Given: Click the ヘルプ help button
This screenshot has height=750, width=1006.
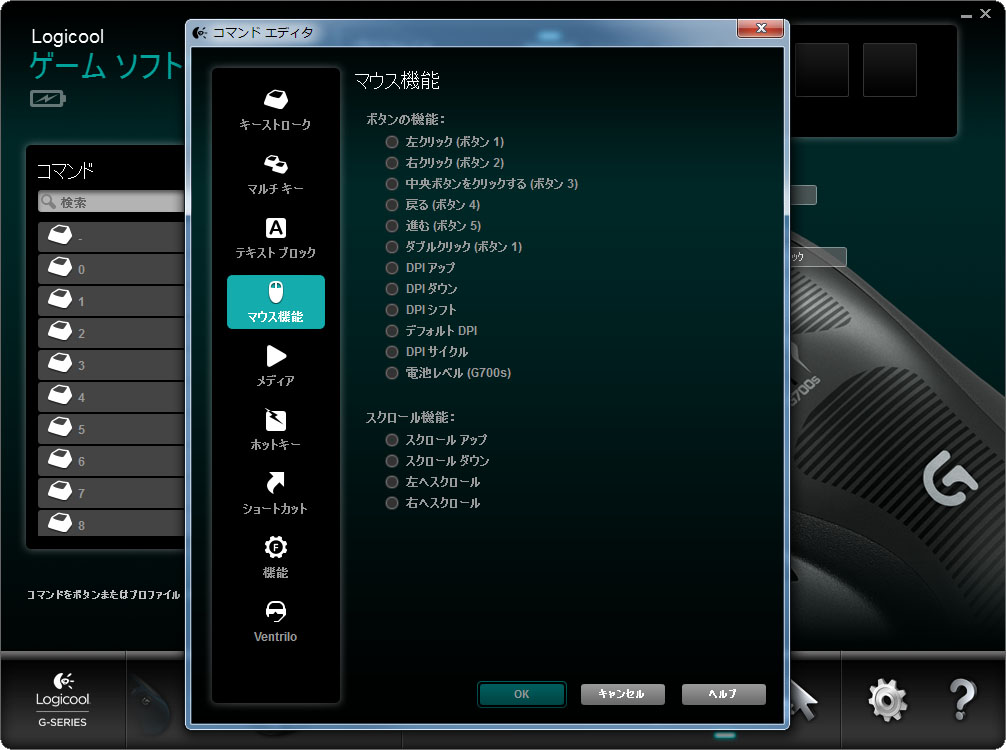Looking at the screenshot, I should click(724, 694).
